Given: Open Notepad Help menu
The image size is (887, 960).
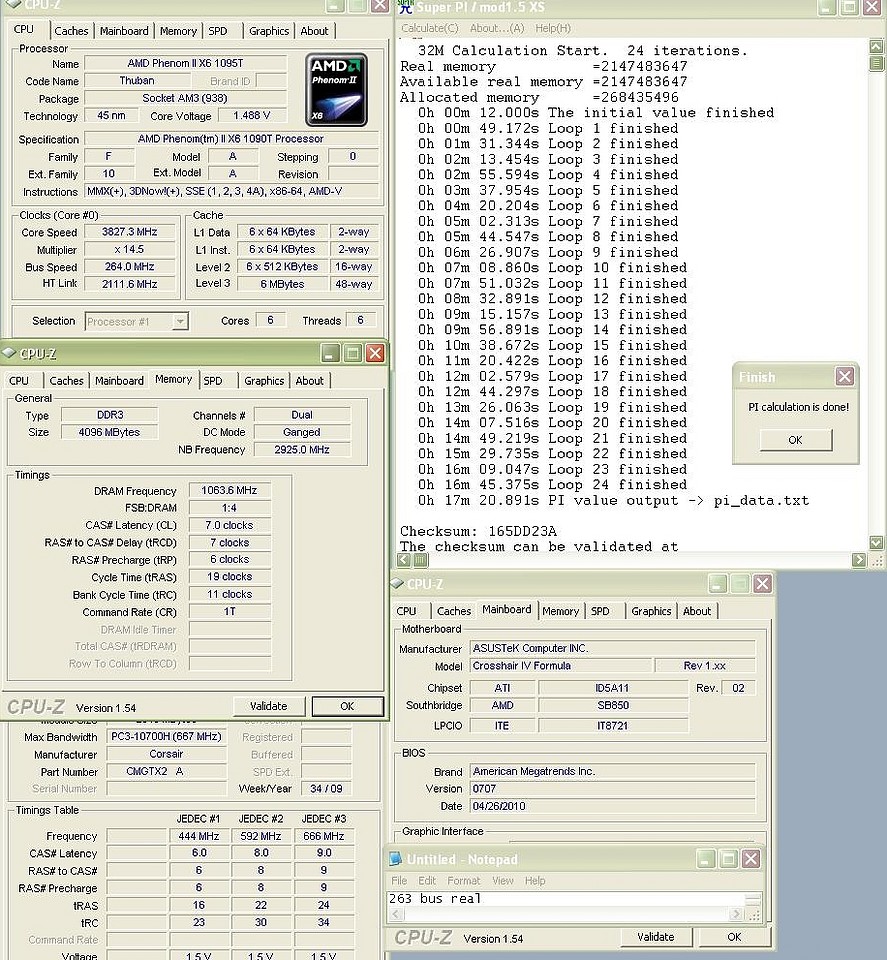Looking at the screenshot, I should (x=534, y=880).
